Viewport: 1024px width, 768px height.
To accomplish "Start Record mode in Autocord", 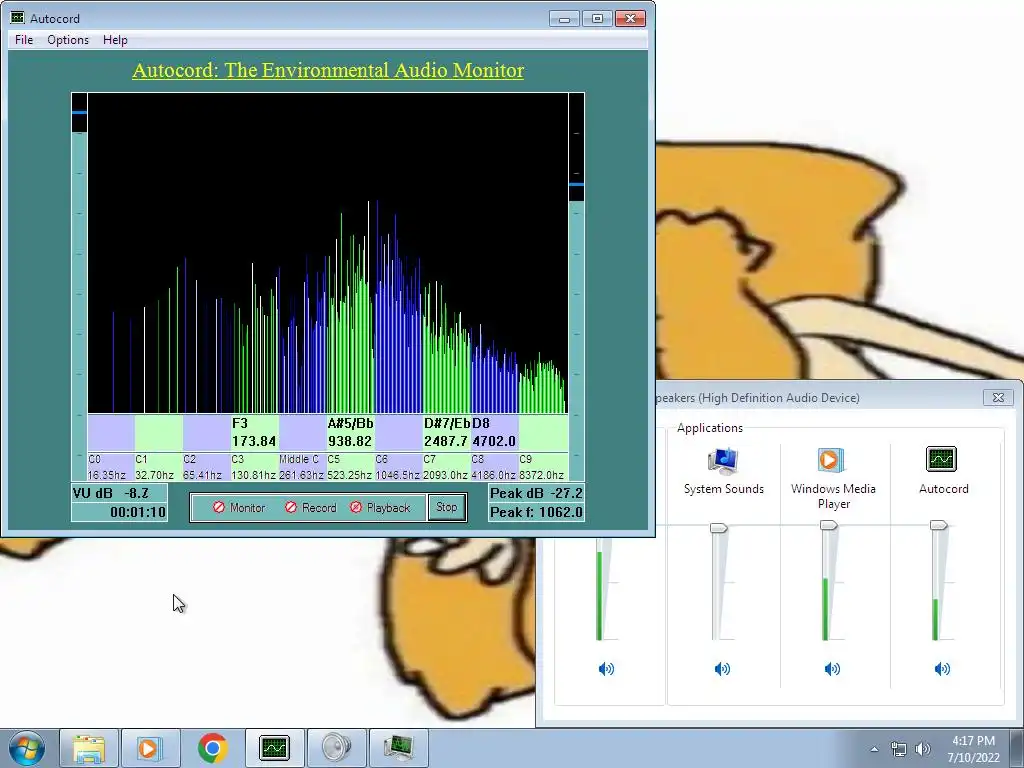I will [310, 507].
